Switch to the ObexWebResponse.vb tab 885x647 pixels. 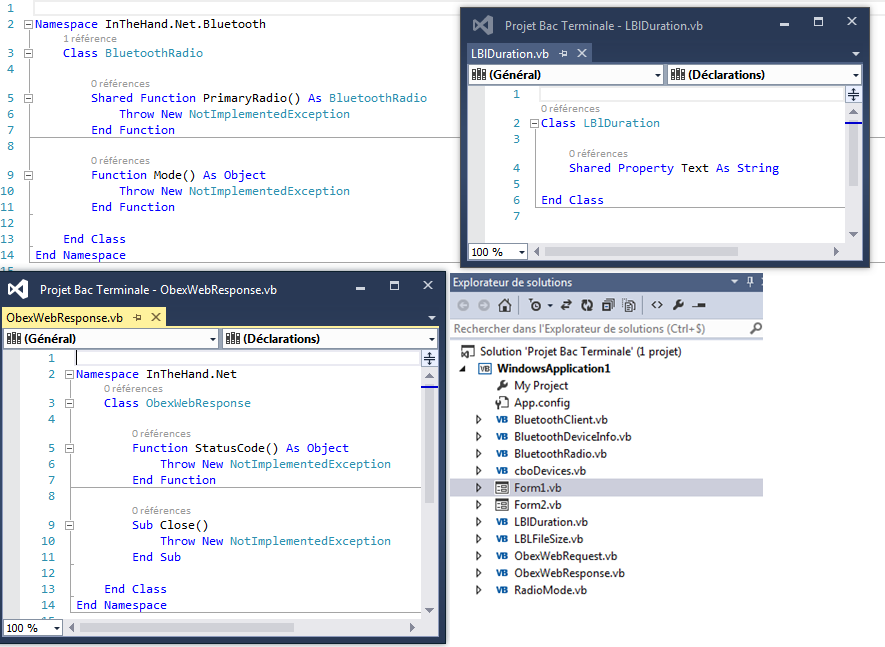tap(64, 318)
